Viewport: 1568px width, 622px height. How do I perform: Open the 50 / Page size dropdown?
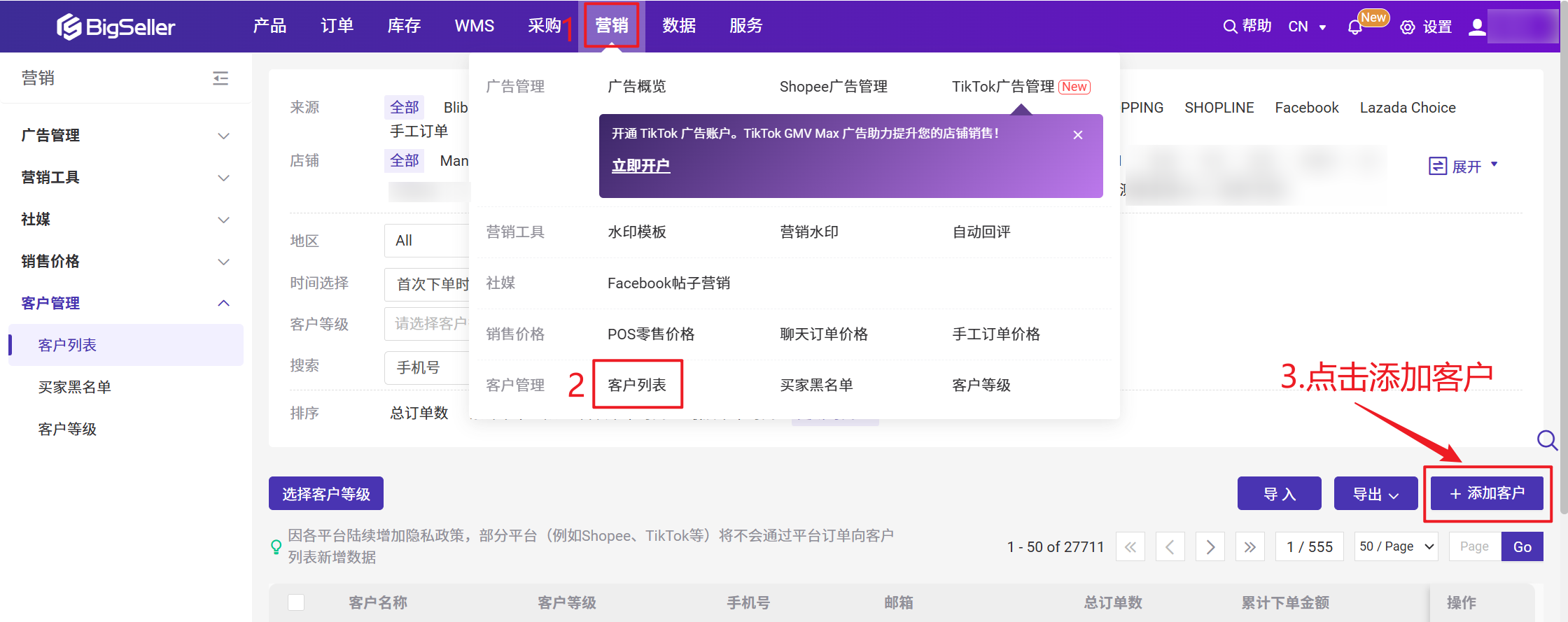coord(1396,546)
